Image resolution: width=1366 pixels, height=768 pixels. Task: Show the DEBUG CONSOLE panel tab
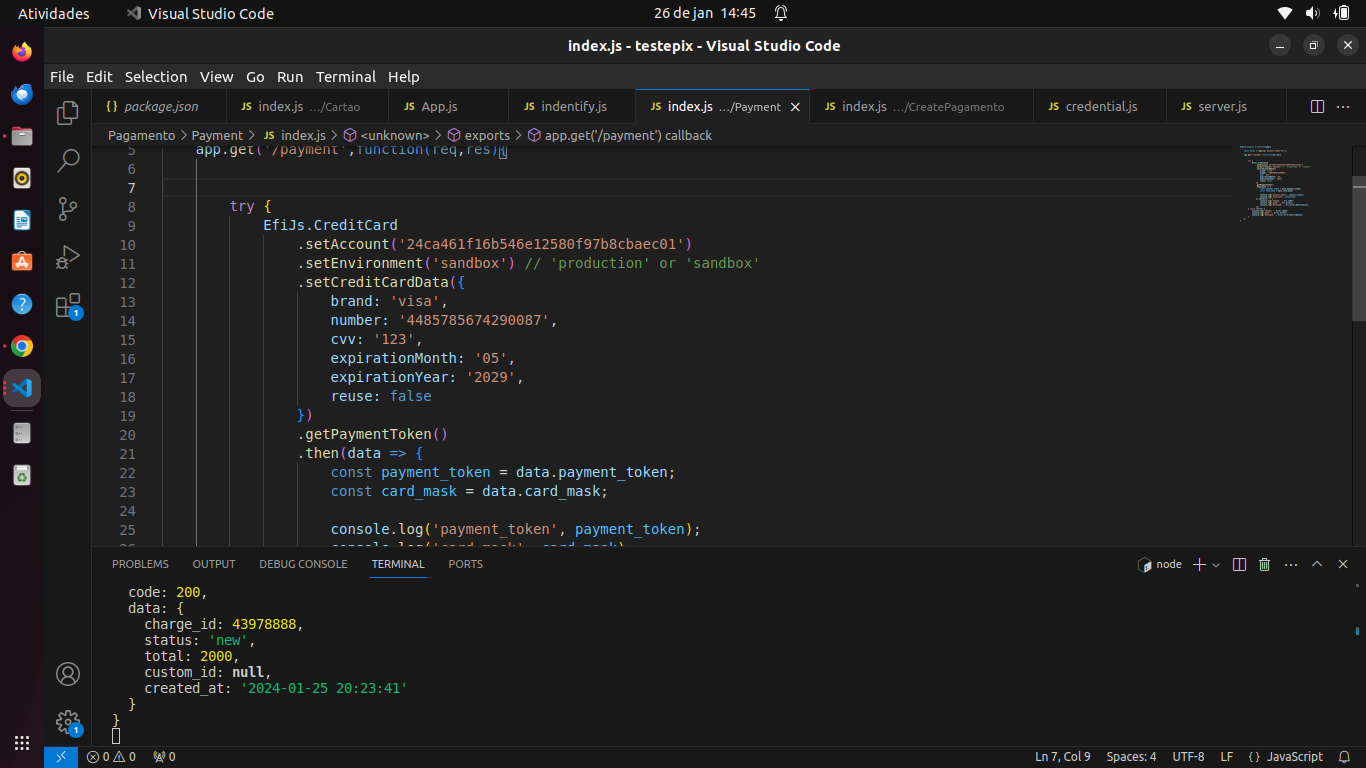click(x=303, y=564)
